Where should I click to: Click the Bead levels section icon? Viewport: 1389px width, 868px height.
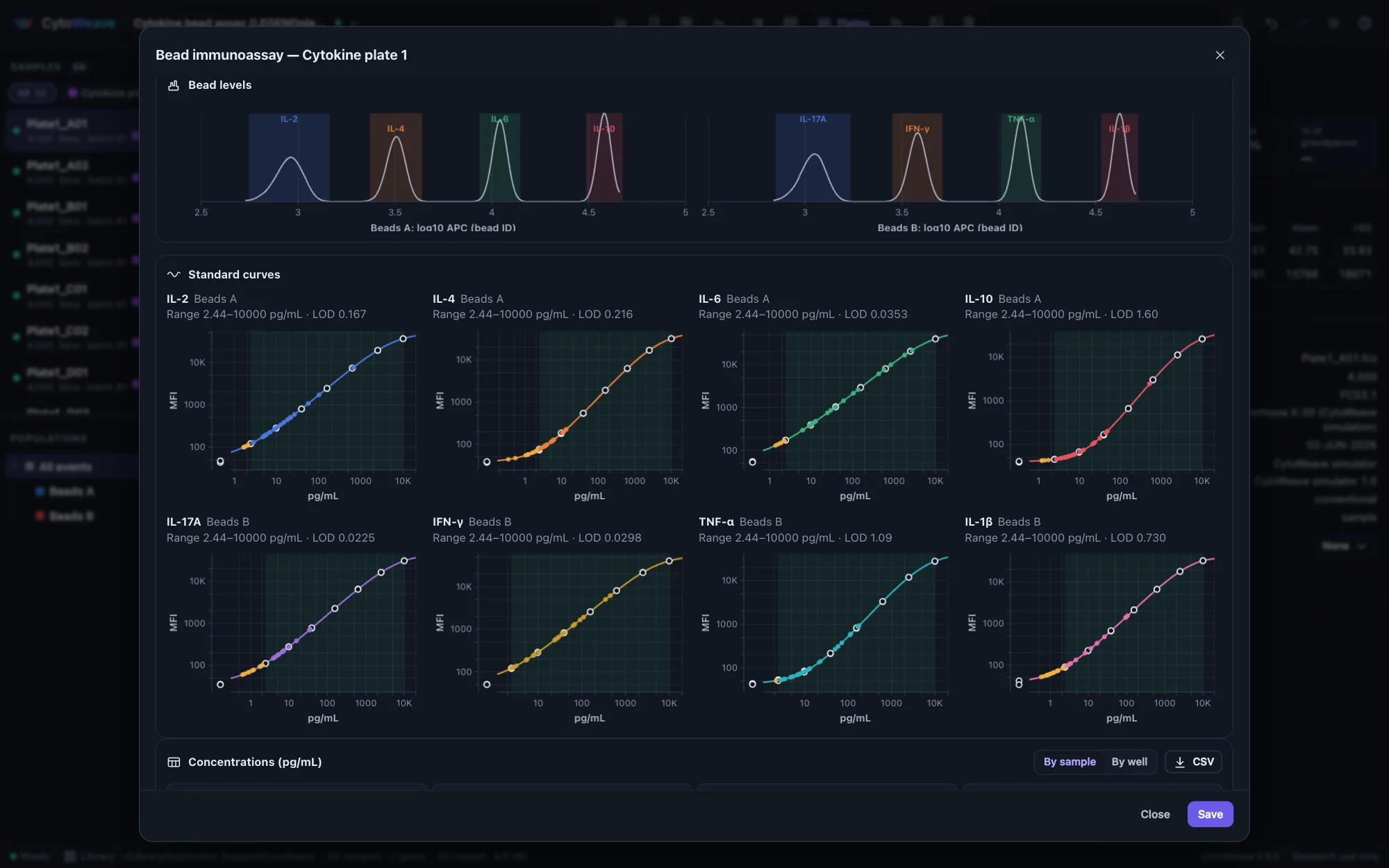pos(174,85)
